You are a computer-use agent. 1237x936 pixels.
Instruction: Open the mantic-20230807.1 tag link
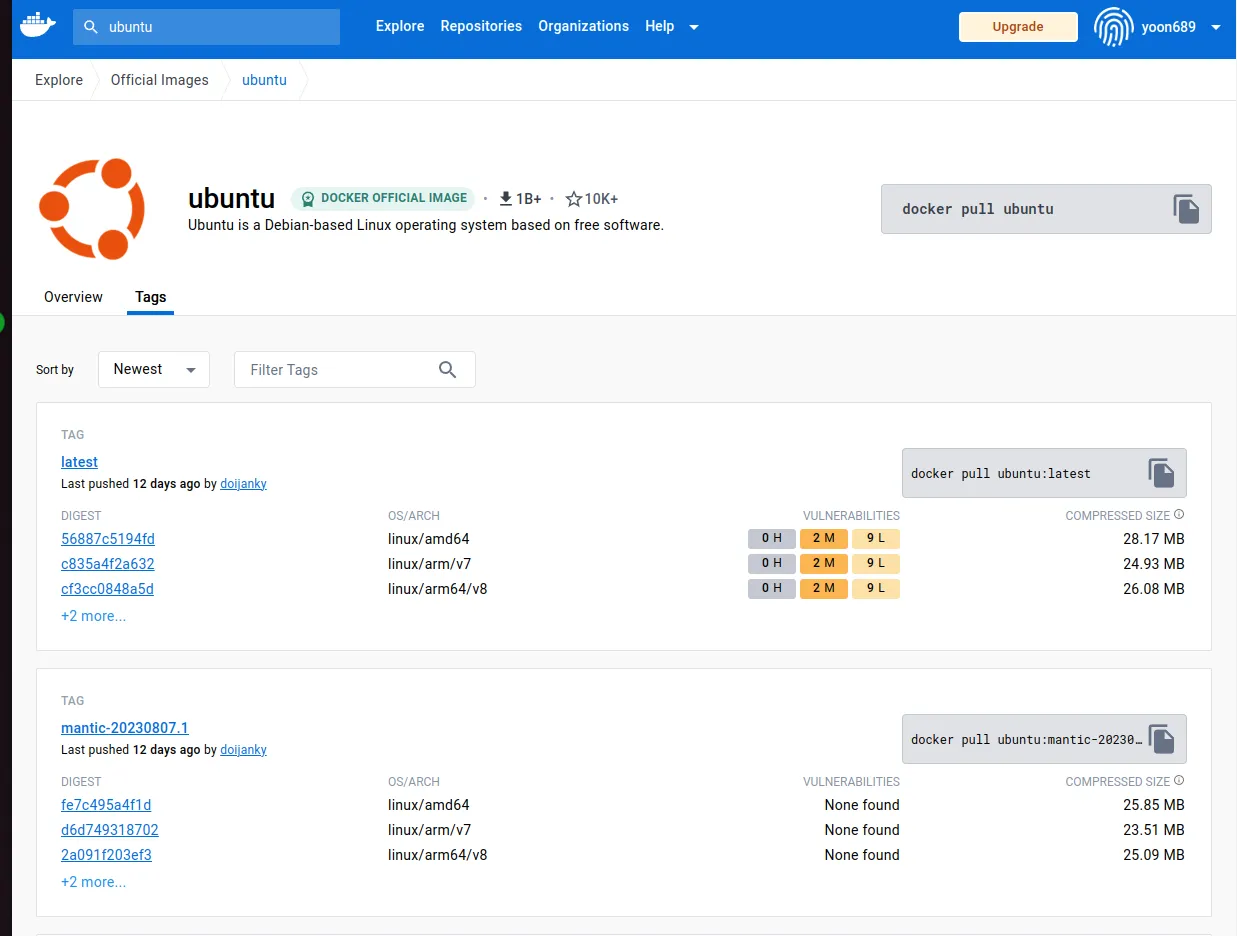(125, 728)
